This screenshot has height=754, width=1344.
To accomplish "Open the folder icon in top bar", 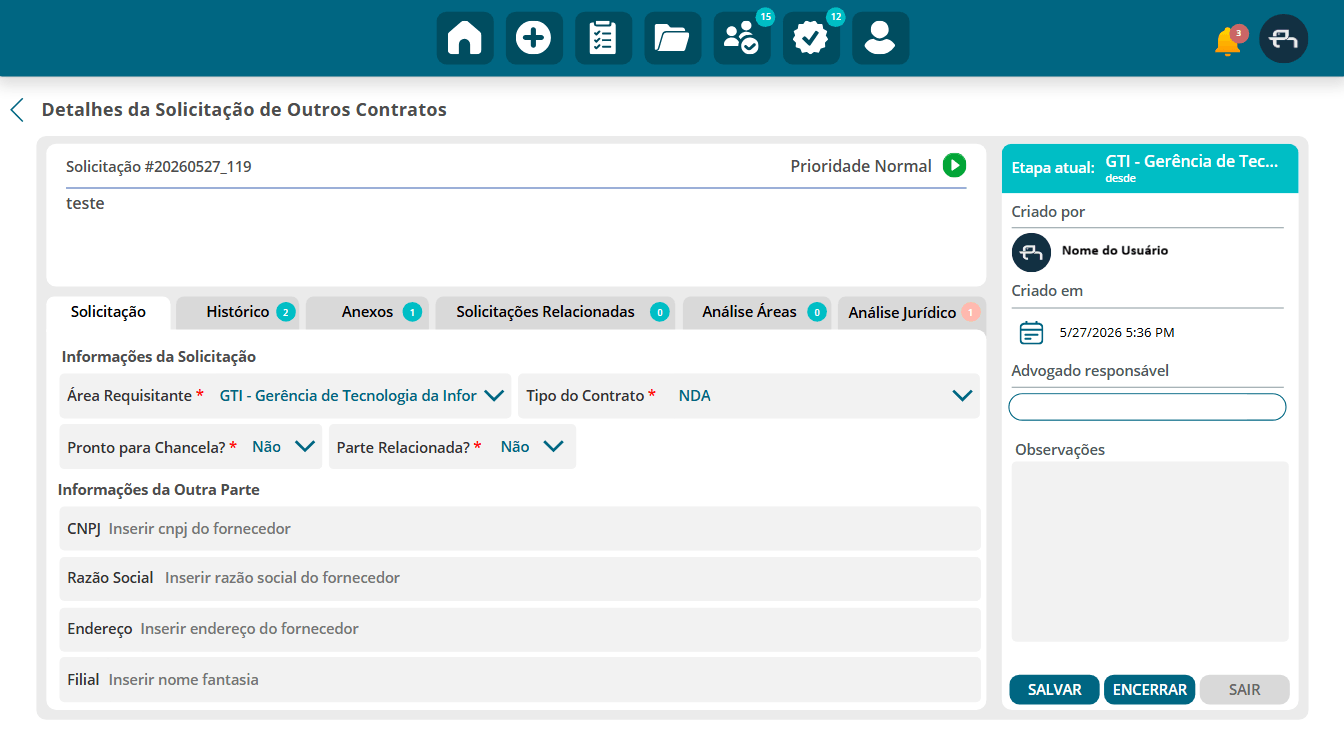I will tap(672, 38).
